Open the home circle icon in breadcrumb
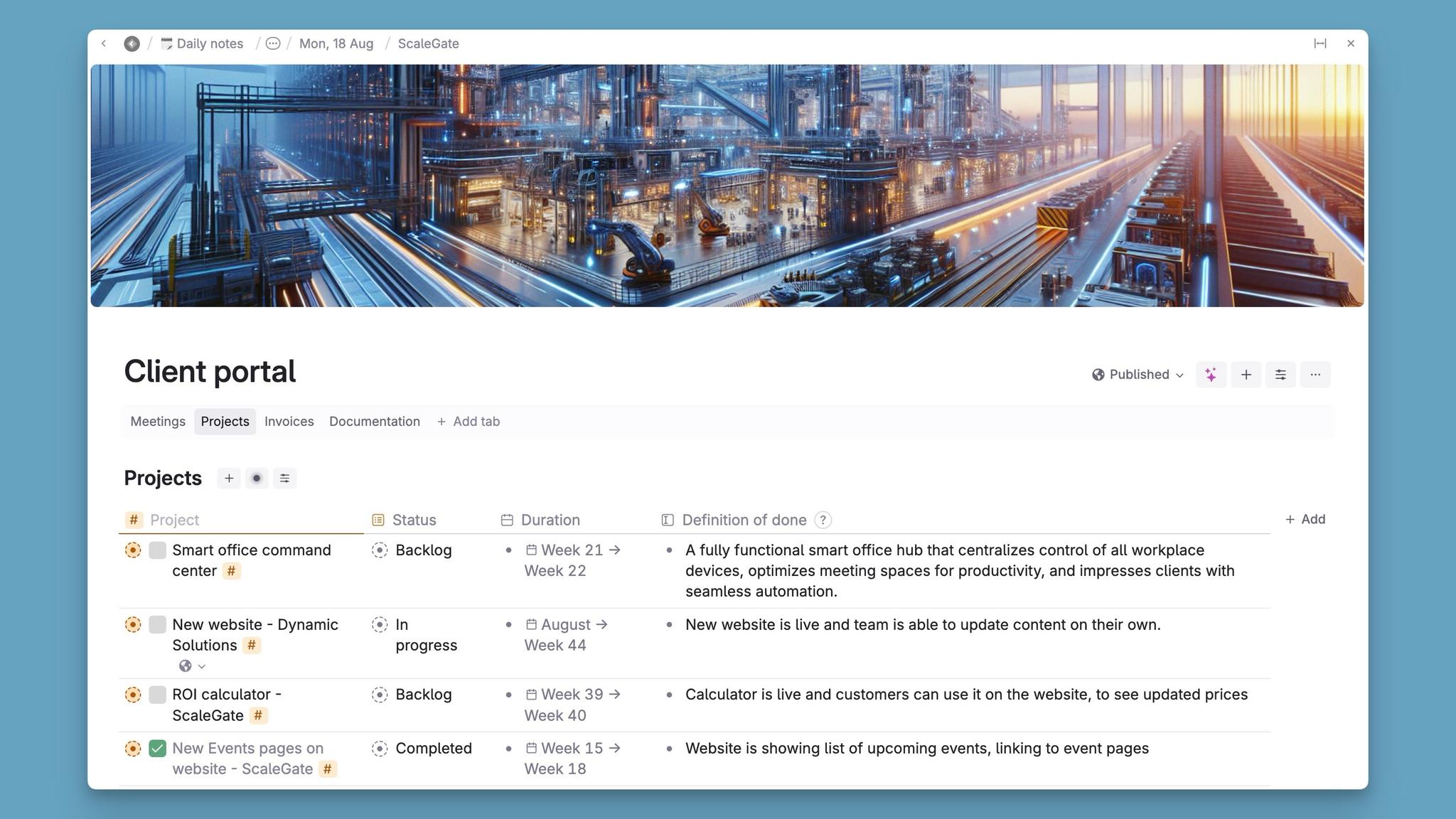 (132, 43)
